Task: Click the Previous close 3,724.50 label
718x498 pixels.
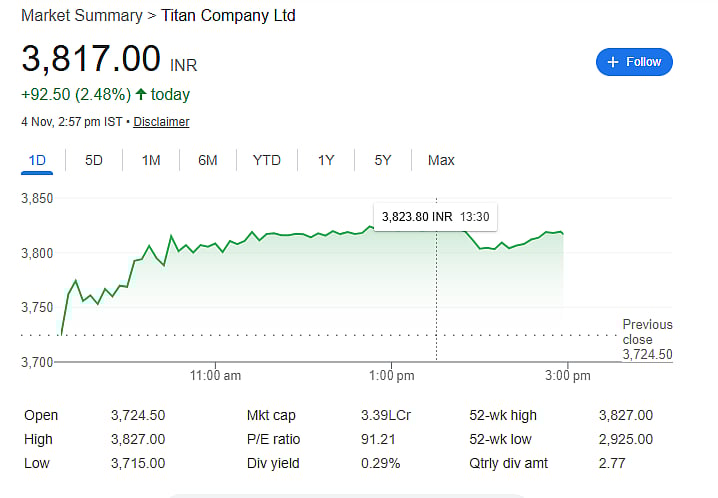Action: click(647, 339)
